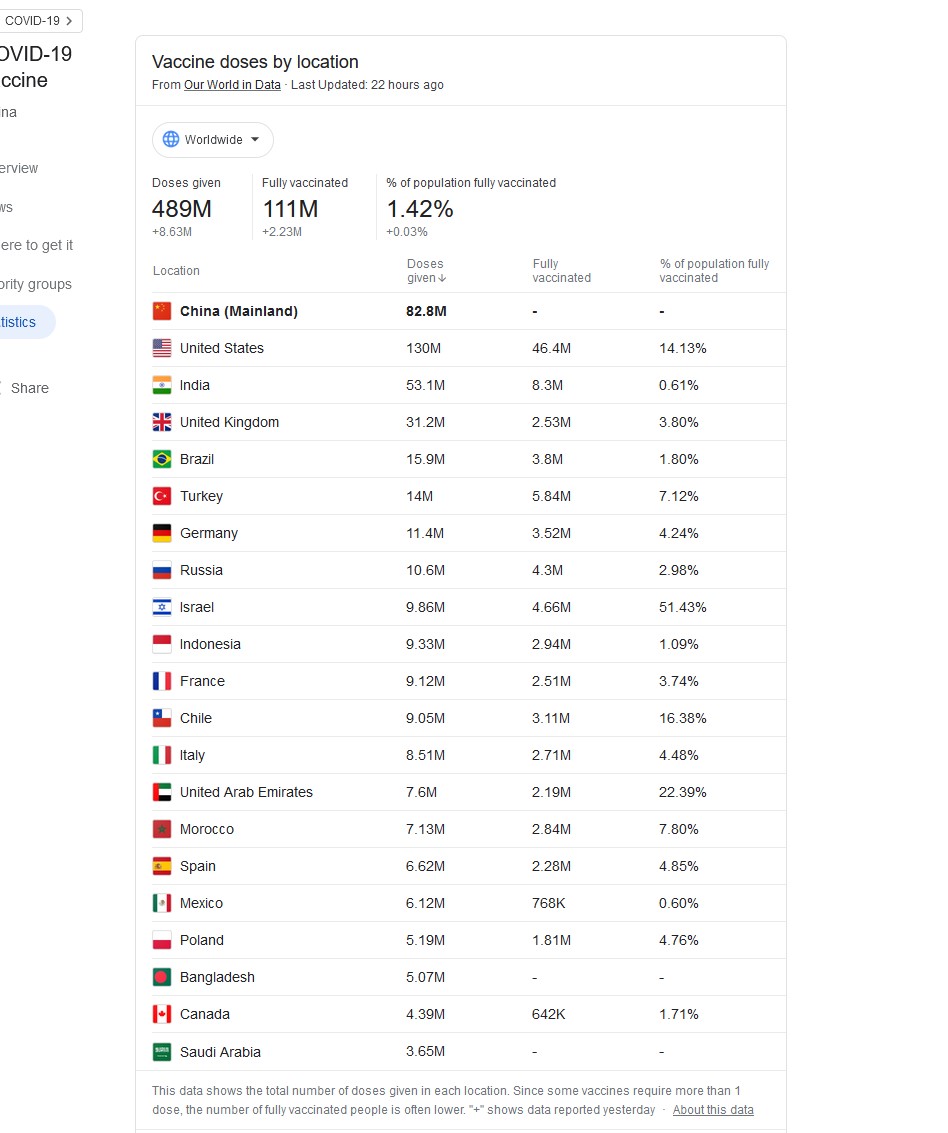The height and width of the screenshot is (1133, 948).
Task: Click the India flag icon
Action: coord(162,385)
